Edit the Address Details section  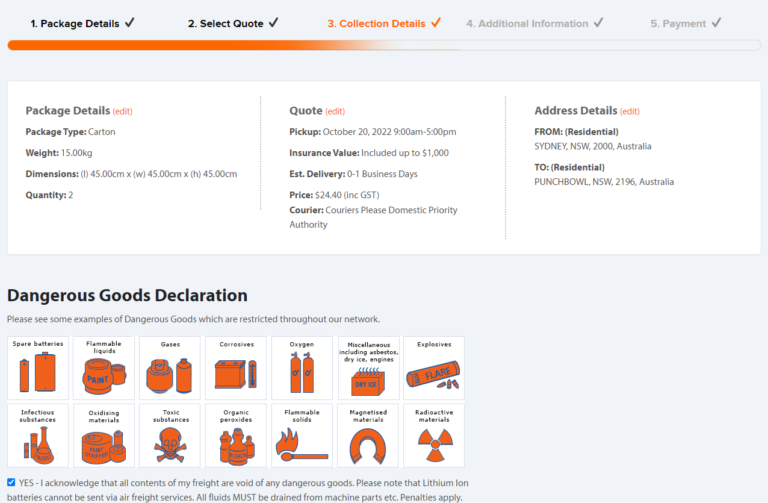pyautogui.click(x=630, y=111)
